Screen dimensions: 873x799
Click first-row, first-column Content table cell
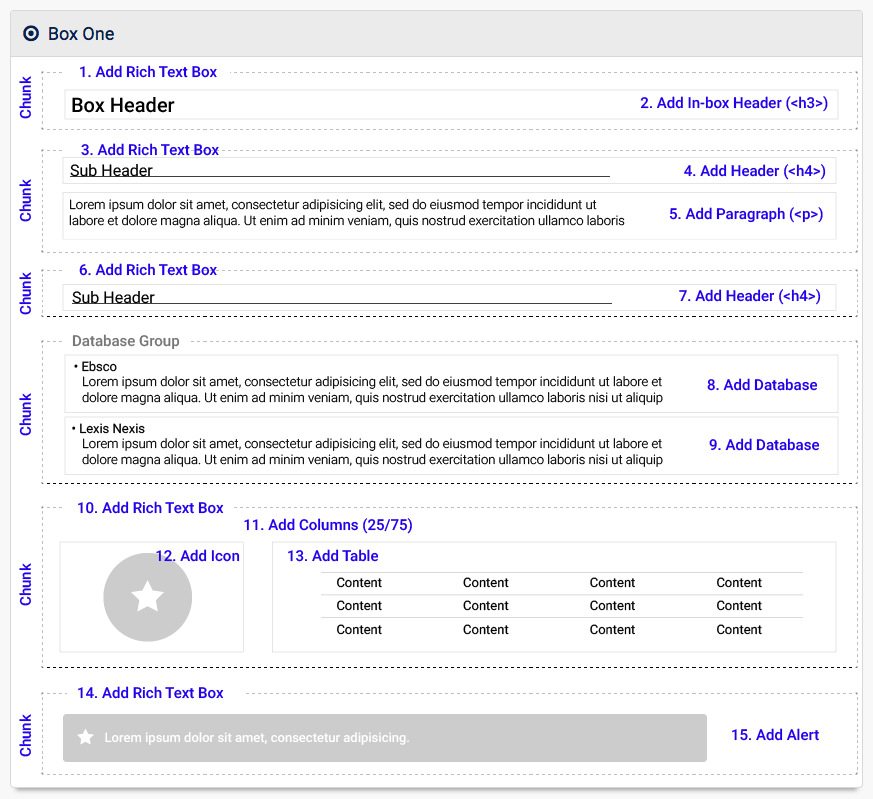pos(359,582)
